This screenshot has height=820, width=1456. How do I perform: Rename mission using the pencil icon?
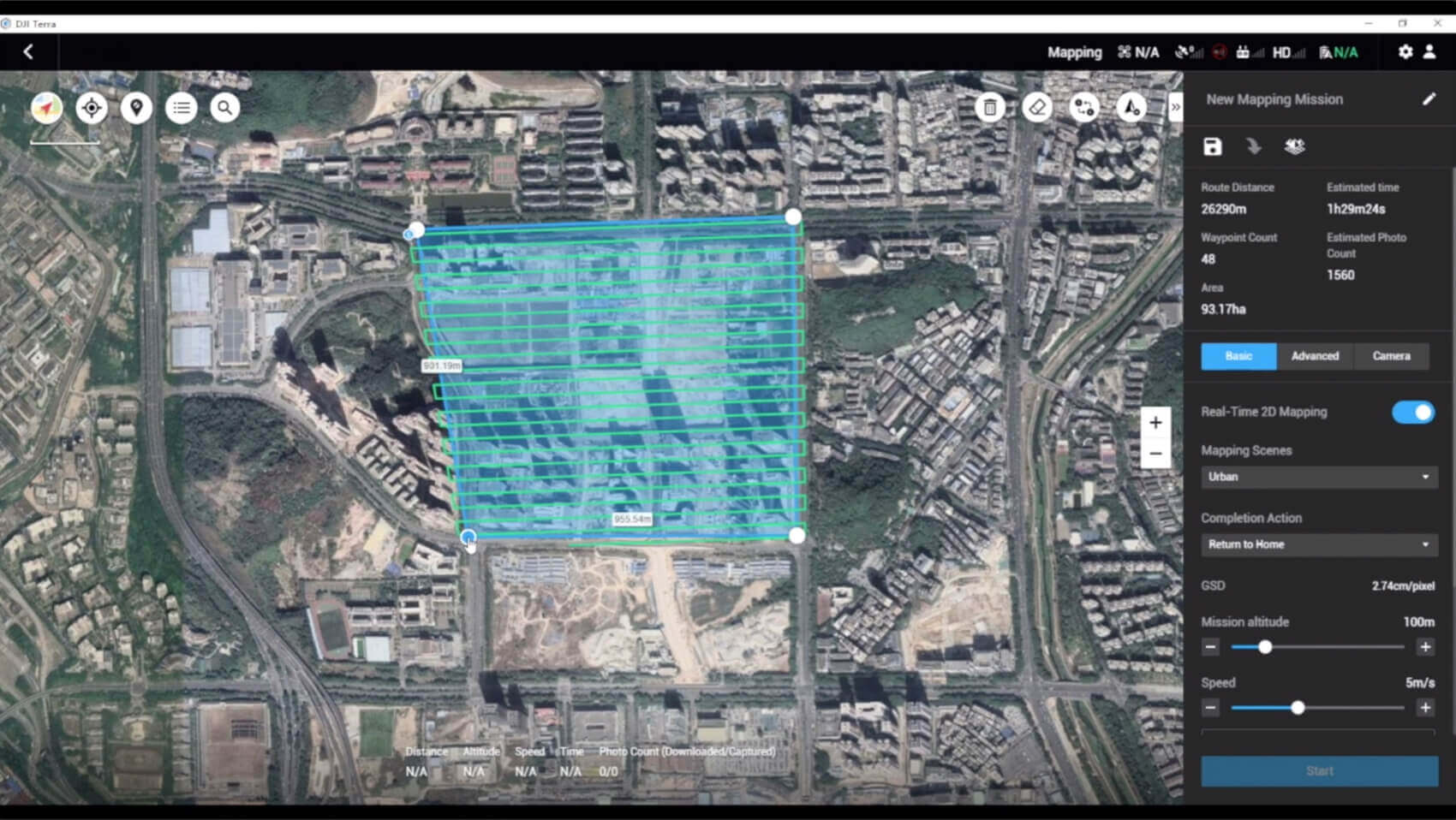coord(1429,99)
